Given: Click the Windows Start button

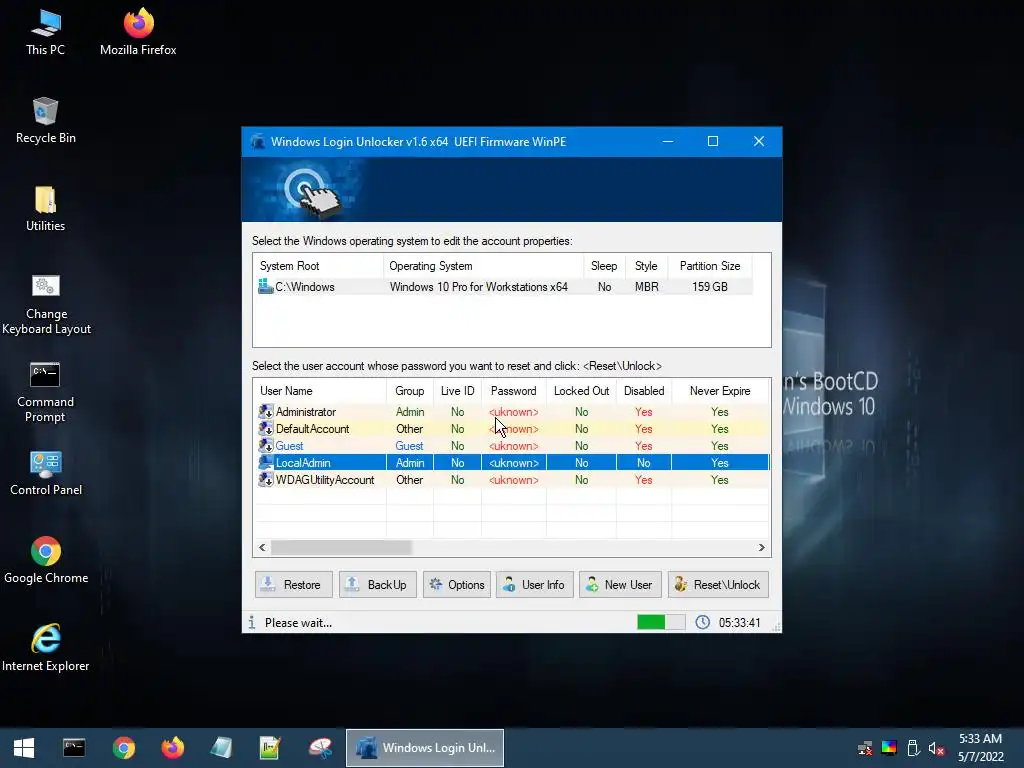Looking at the screenshot, I should pos(24,748).
